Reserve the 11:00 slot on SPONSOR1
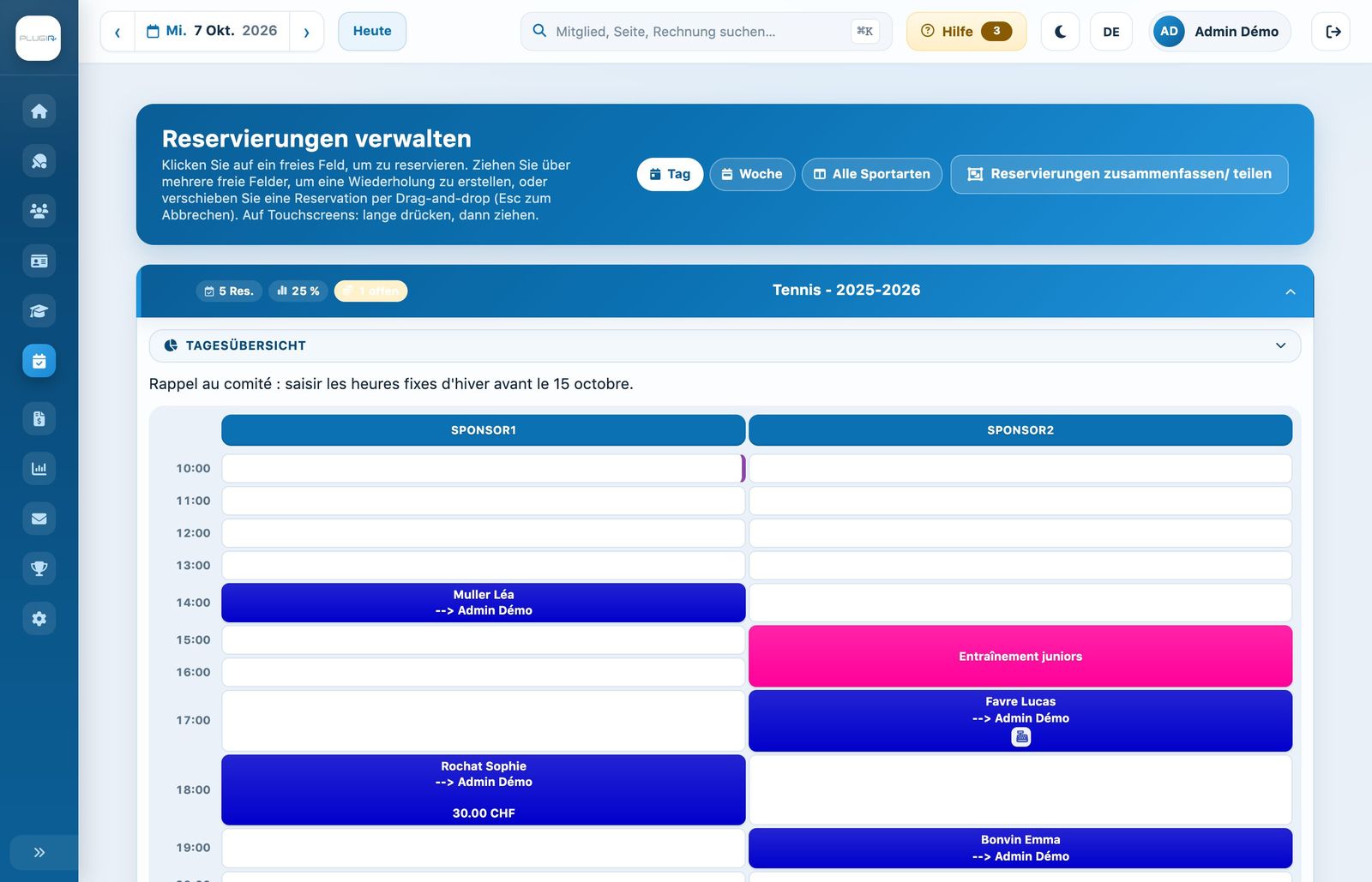The height and width of the screenshot is (882, 1372). pos(484,501)
